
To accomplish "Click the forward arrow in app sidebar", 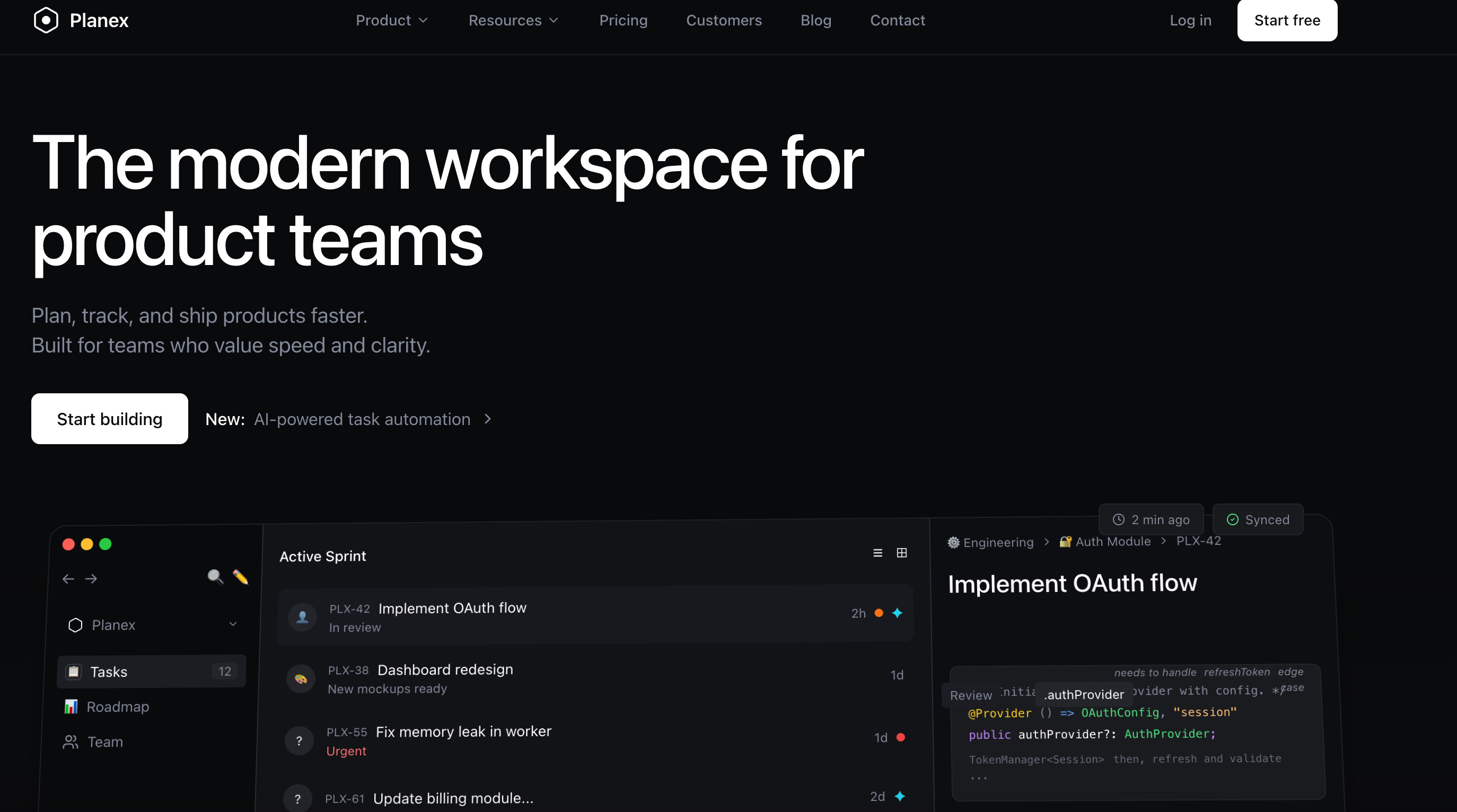I will pyautogui.click(x=91, y=578).
